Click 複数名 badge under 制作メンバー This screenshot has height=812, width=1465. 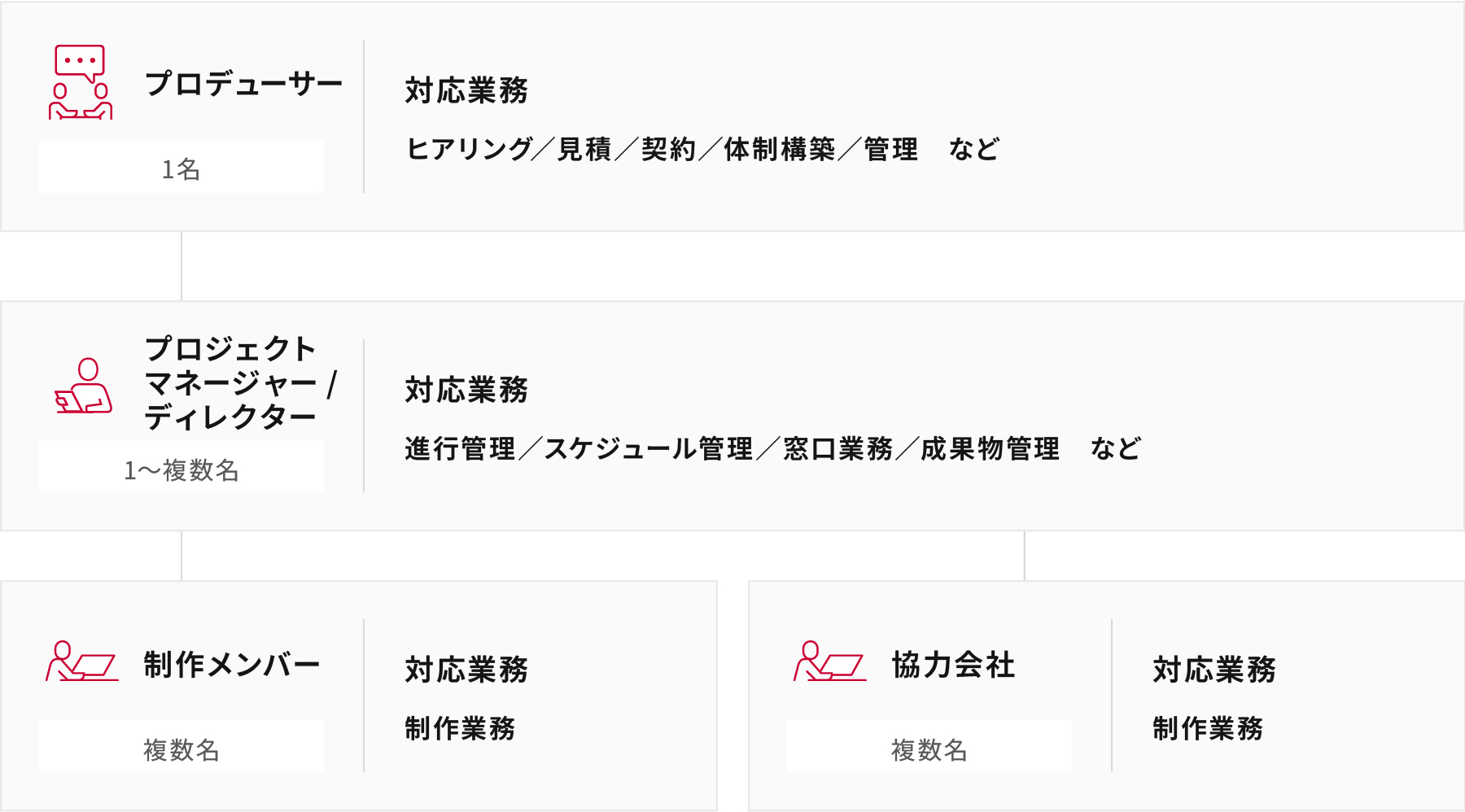[x=181, y=748]
